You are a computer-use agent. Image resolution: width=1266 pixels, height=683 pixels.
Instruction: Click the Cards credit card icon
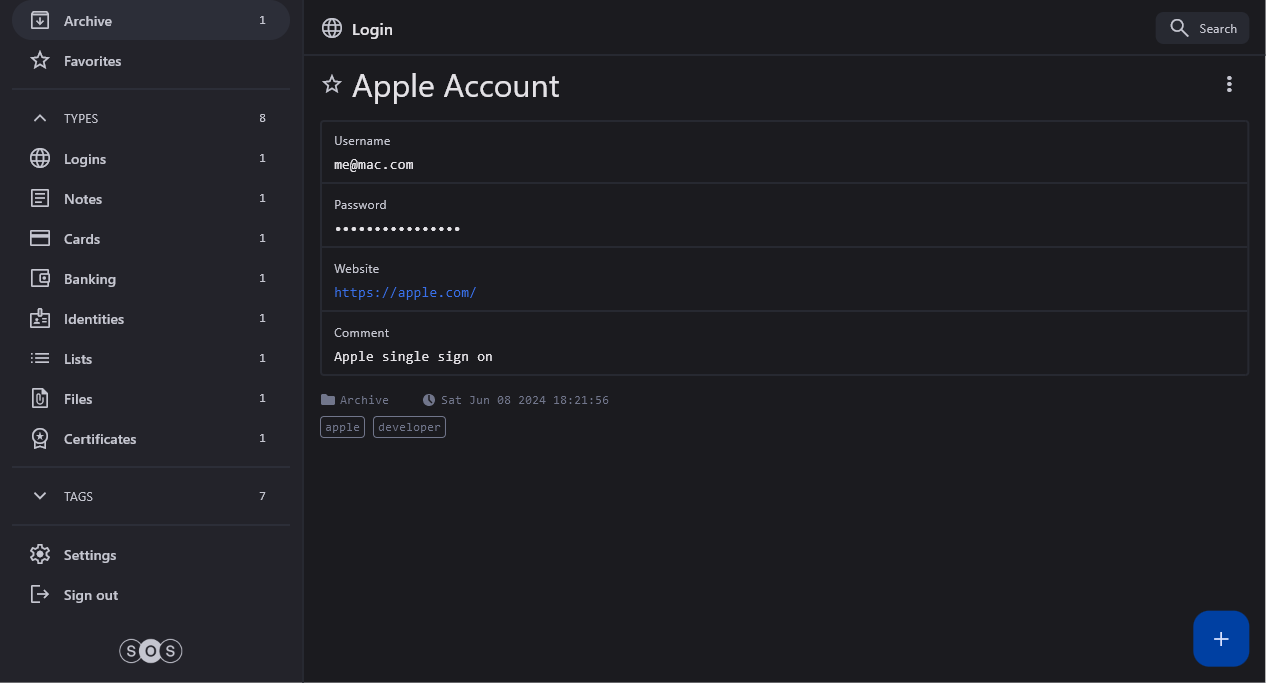(40, 239)
